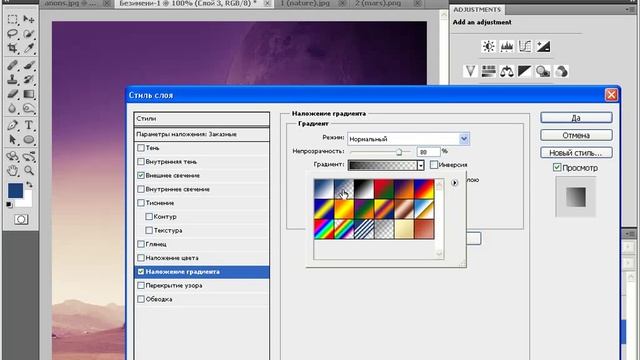
Task: Click the opacity percentage input field
Action: coord(428,152)
